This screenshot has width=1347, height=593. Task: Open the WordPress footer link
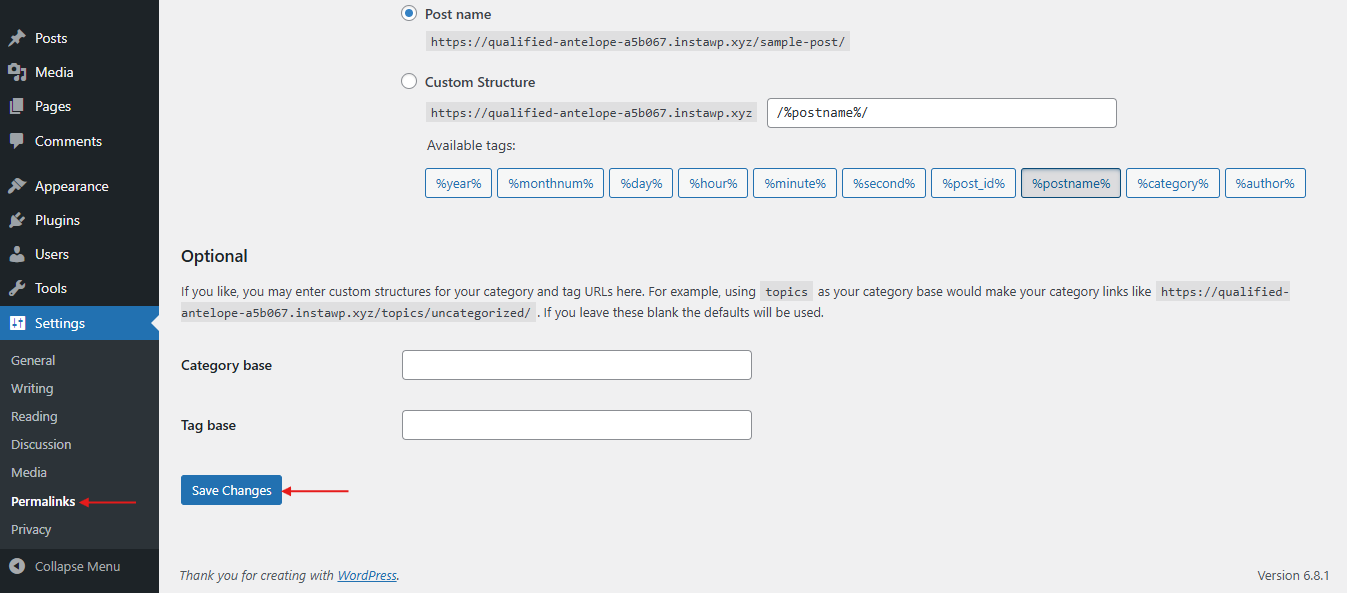(367, 575)
